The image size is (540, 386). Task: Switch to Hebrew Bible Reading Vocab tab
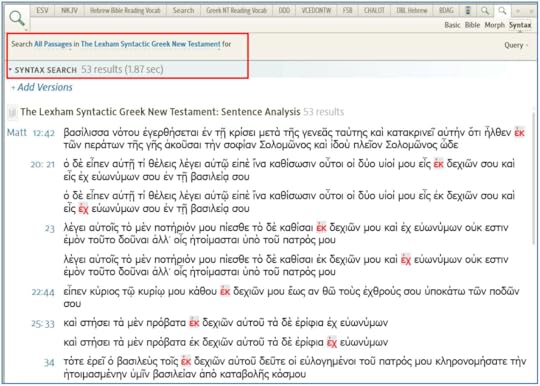(x=125, y=11)
